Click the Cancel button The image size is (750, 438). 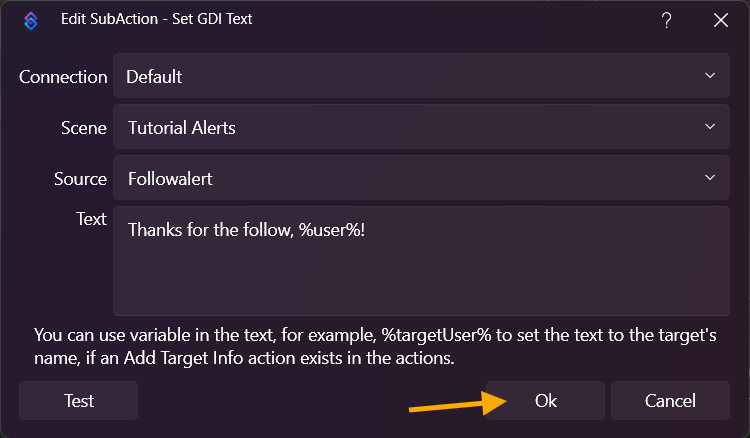tap(670, 401)
